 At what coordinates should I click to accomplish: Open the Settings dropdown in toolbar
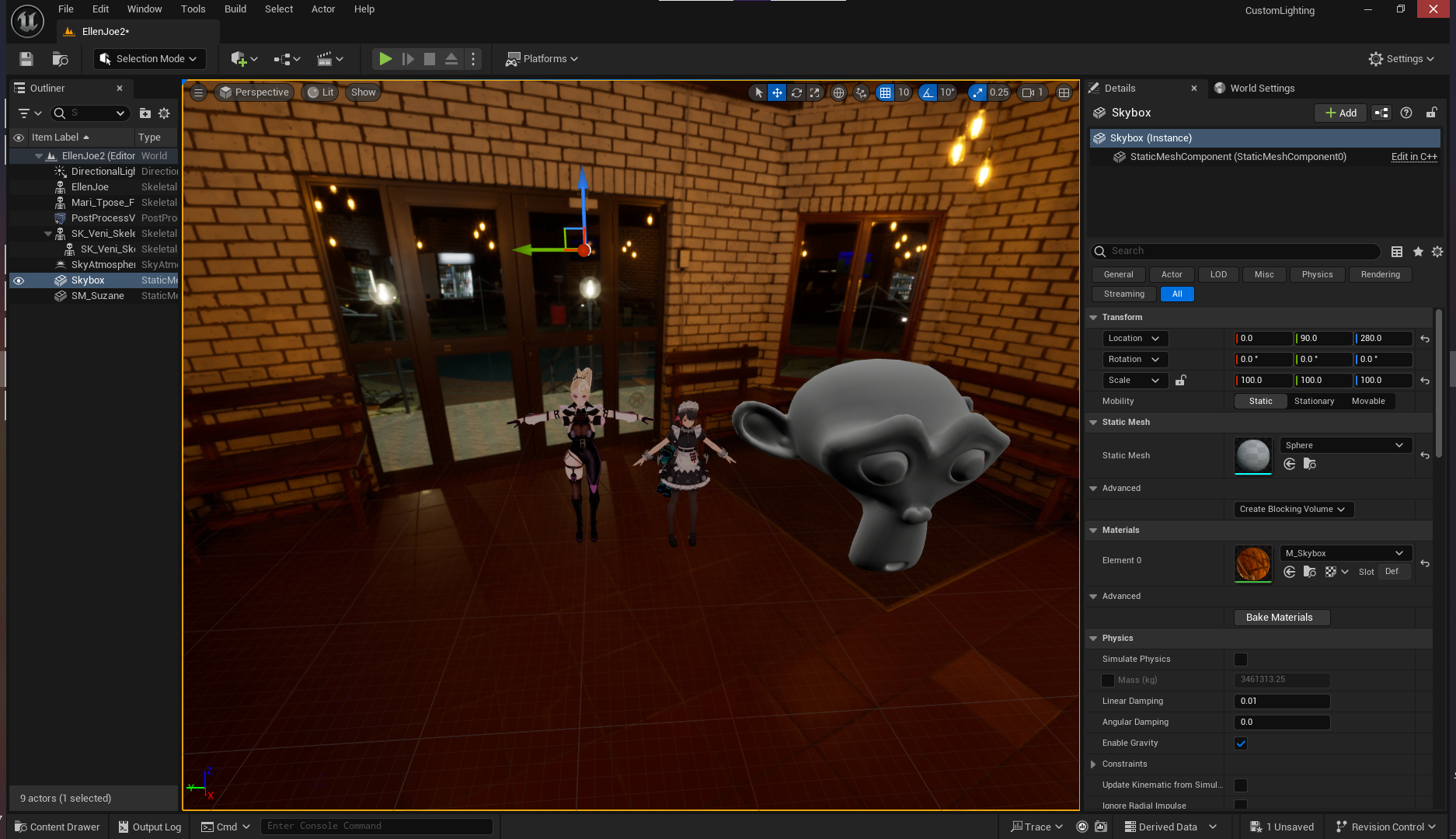point(1402,59)
